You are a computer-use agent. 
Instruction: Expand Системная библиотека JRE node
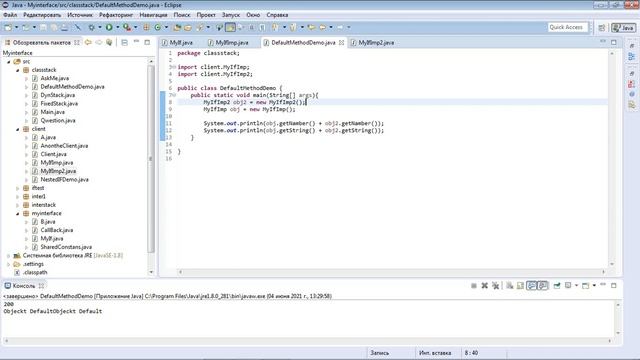pos(9,256)
